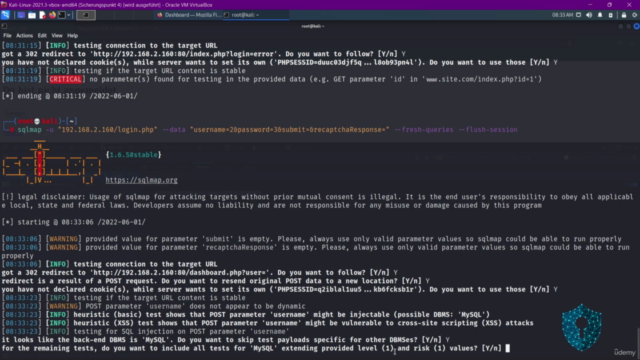Click the blue terminal window close button
640x360 pixels.
(637, 26)
